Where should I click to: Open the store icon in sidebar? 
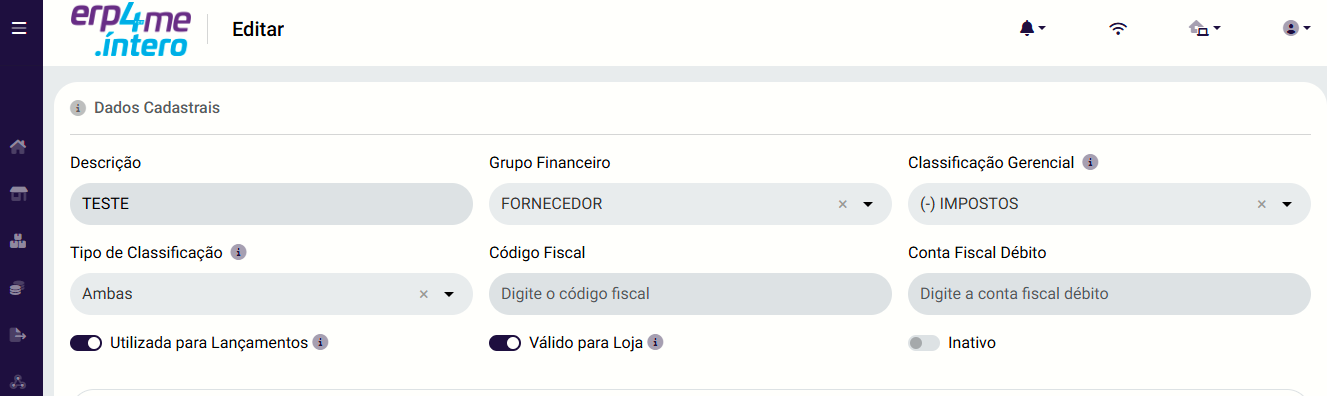(x=17, y=194)
